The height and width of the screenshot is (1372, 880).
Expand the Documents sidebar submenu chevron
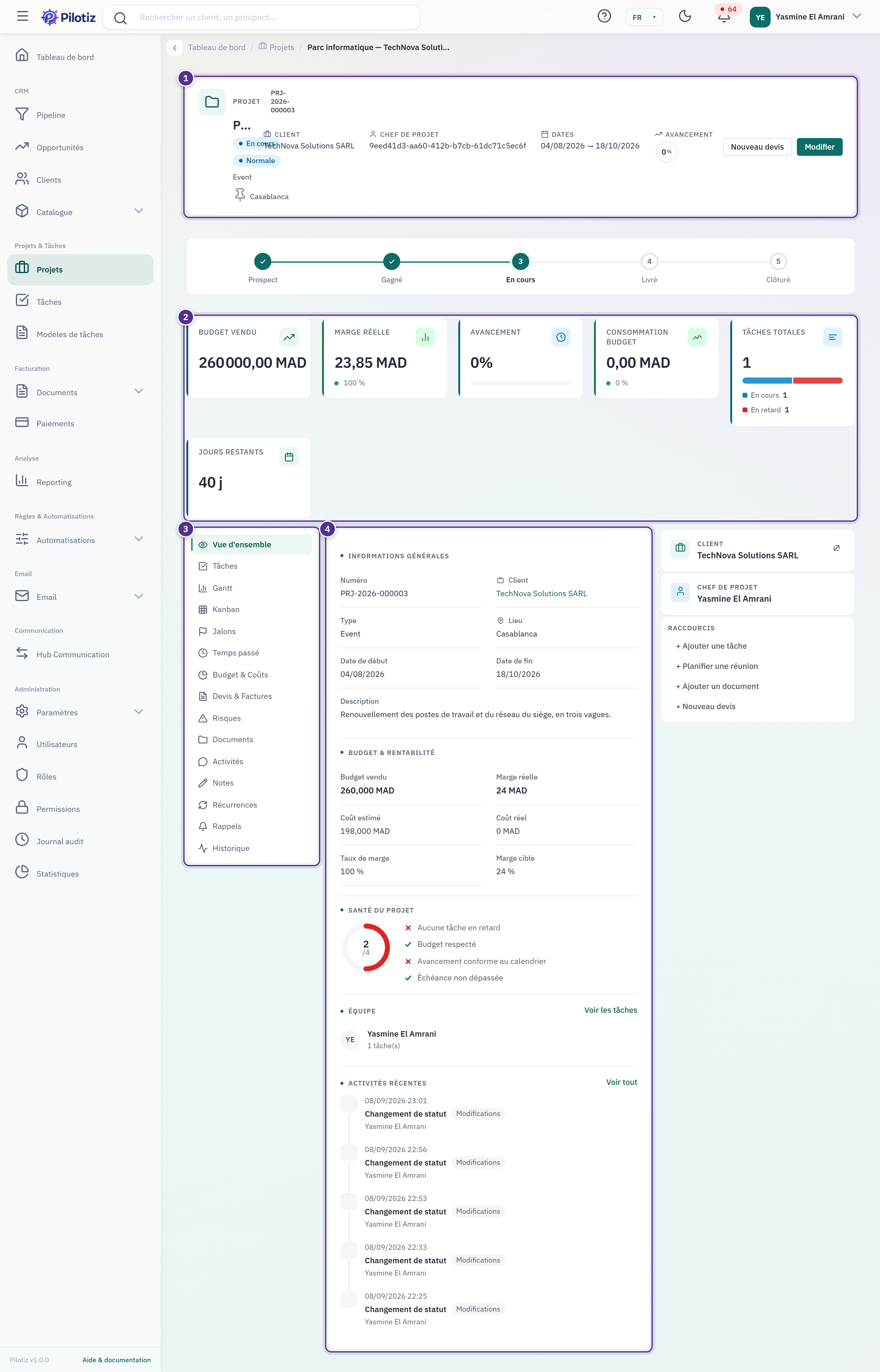pyautogui.click(x=138, y=392)
